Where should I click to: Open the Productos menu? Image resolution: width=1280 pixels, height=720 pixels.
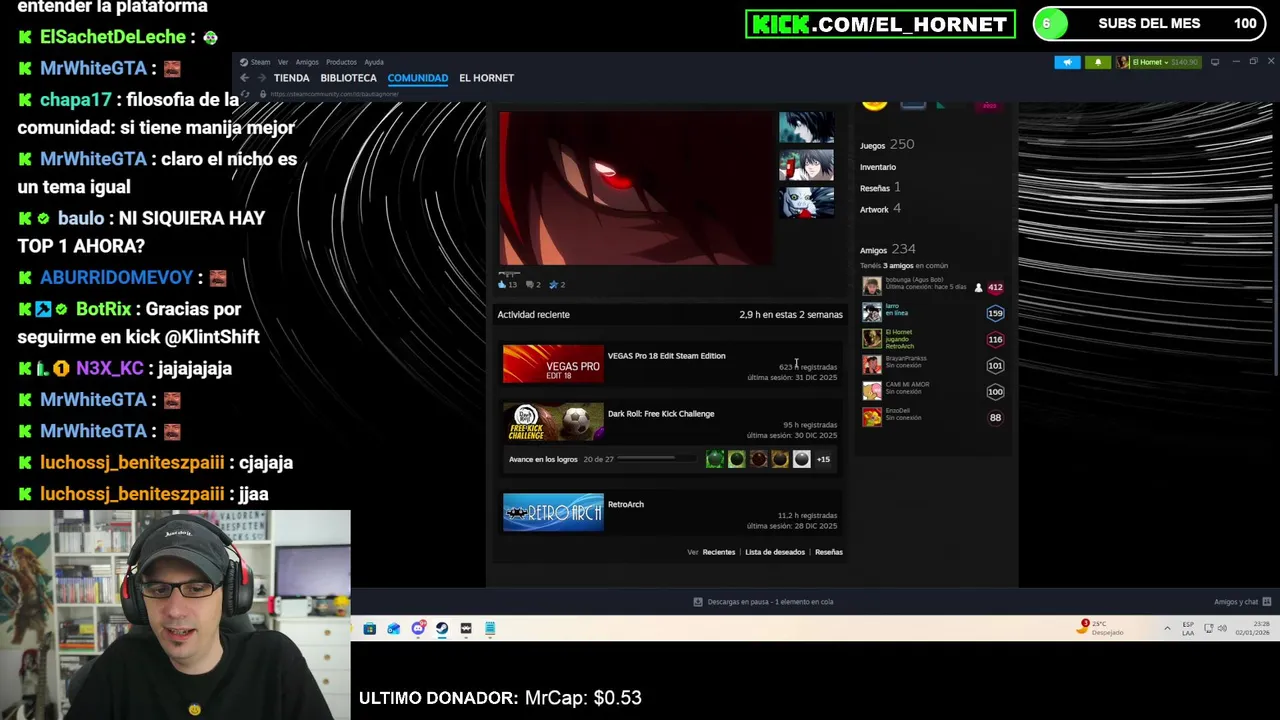341,62
